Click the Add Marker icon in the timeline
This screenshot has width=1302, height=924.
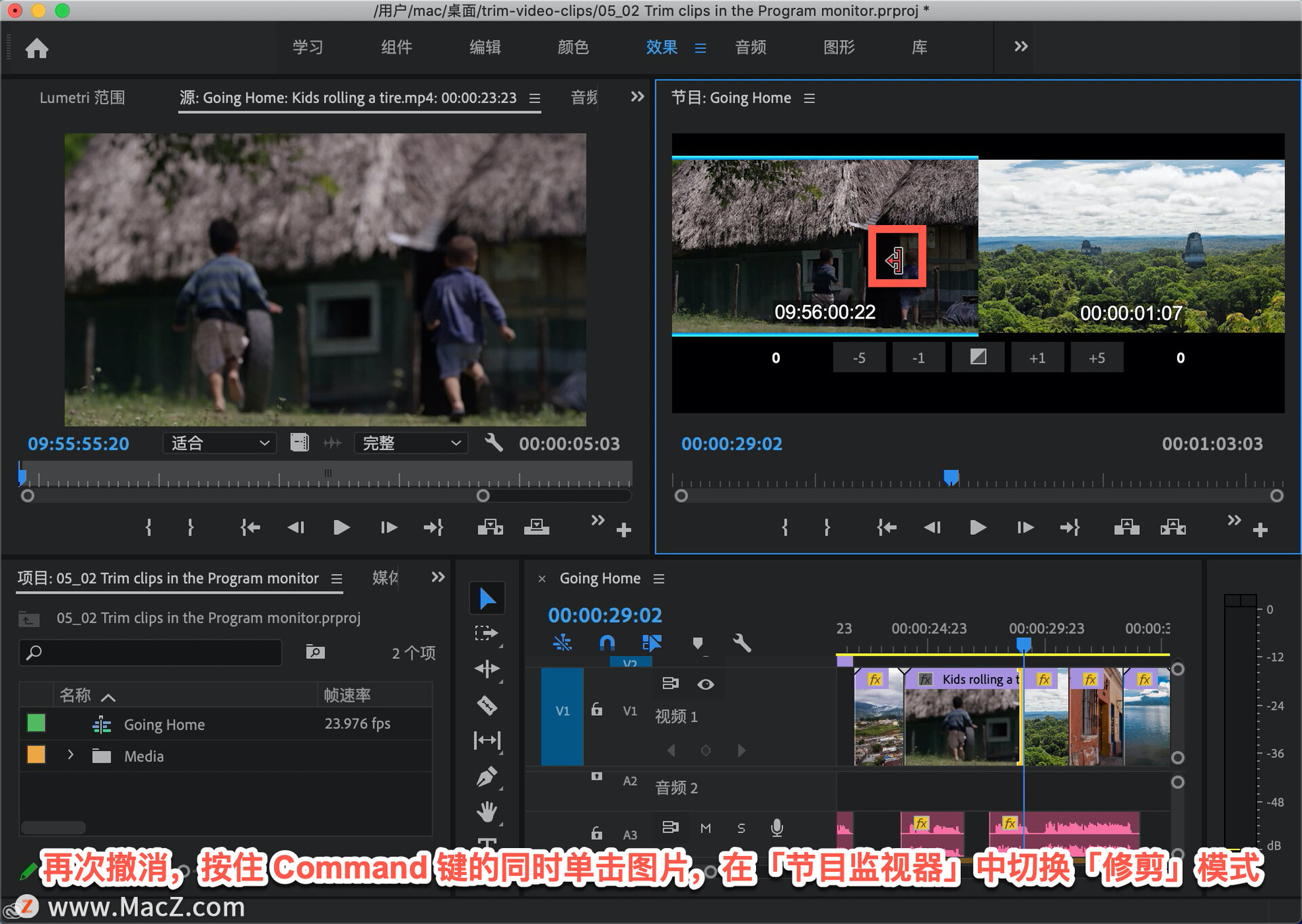[x=698, y=643]
